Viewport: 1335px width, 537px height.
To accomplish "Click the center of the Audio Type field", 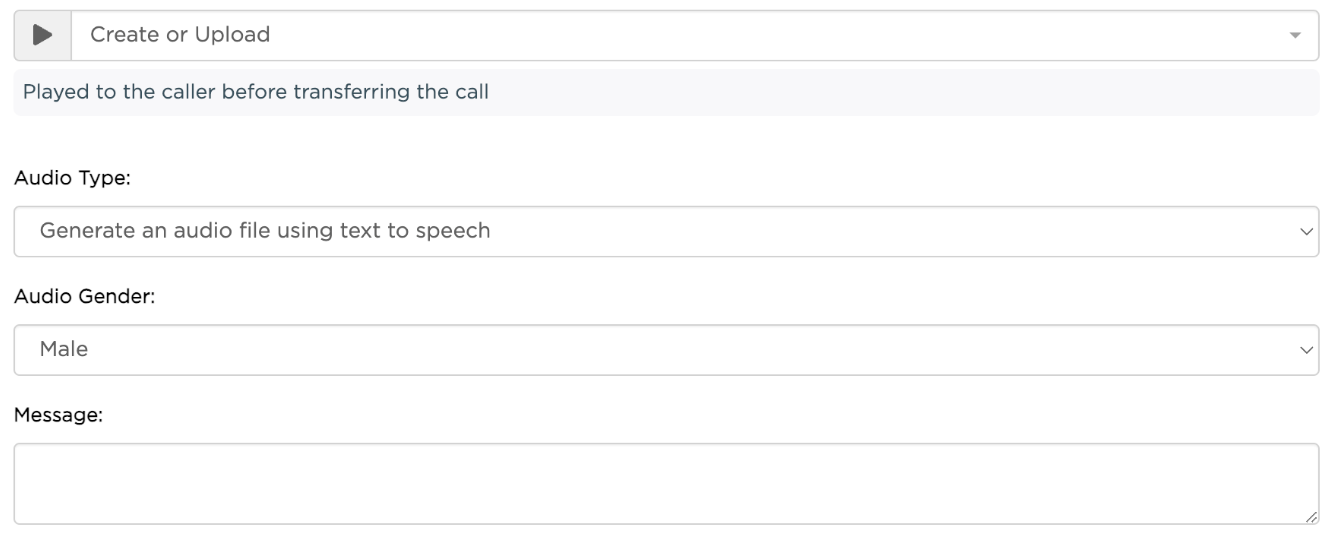I will tap(666, 232).
